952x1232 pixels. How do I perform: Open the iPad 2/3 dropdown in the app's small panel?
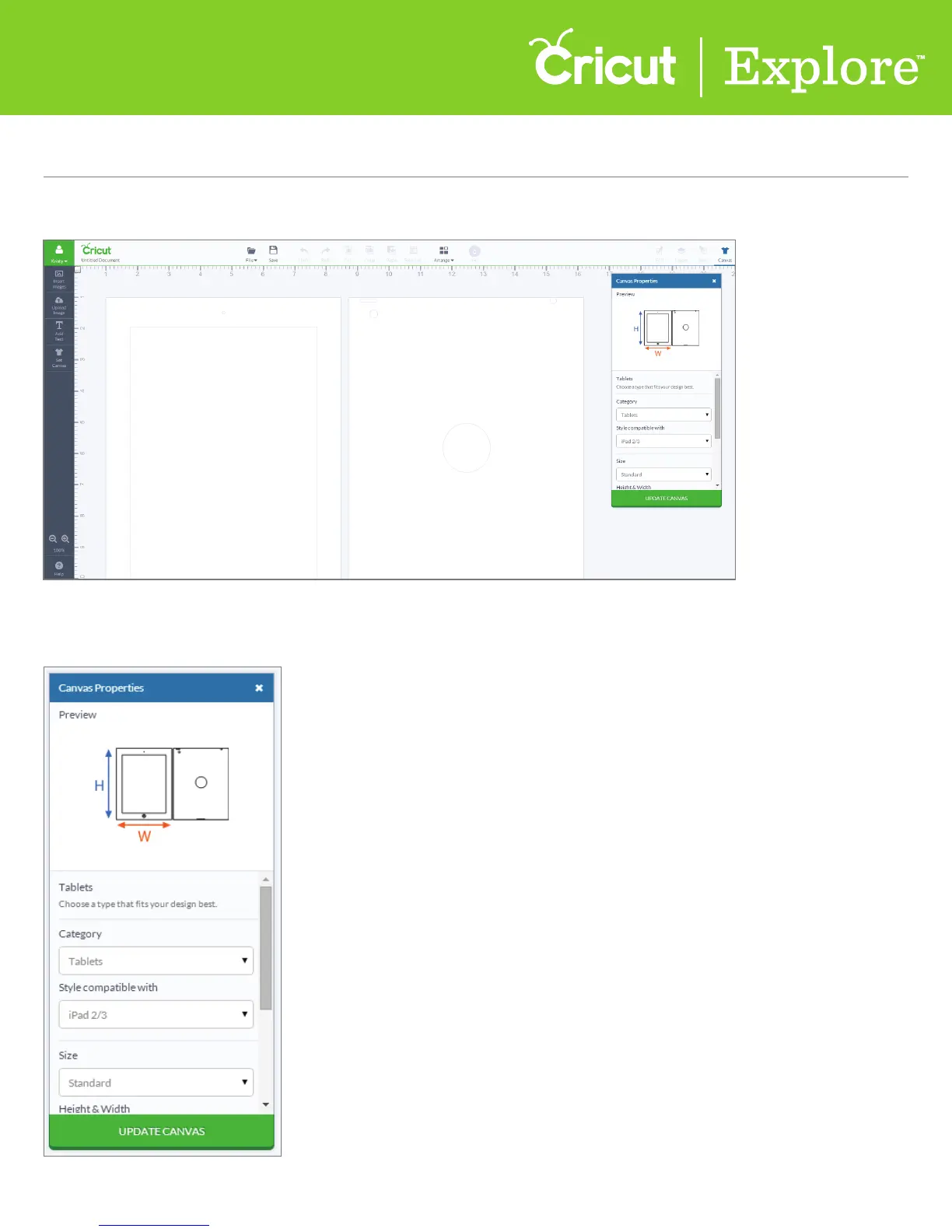(663, 441)
